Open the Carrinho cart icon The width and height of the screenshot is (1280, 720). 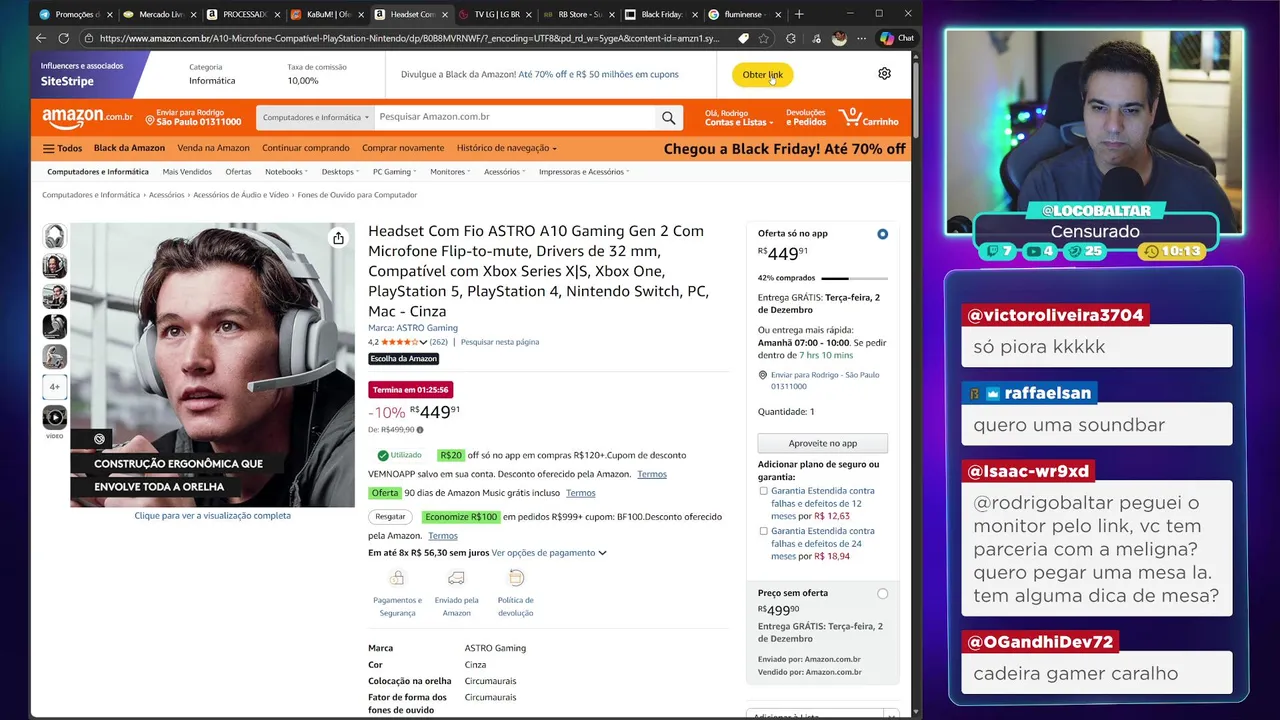pyautogui.click(x=869, y=117)
